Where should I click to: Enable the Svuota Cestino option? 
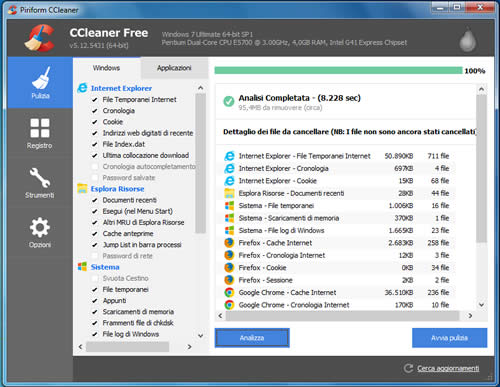95,278
